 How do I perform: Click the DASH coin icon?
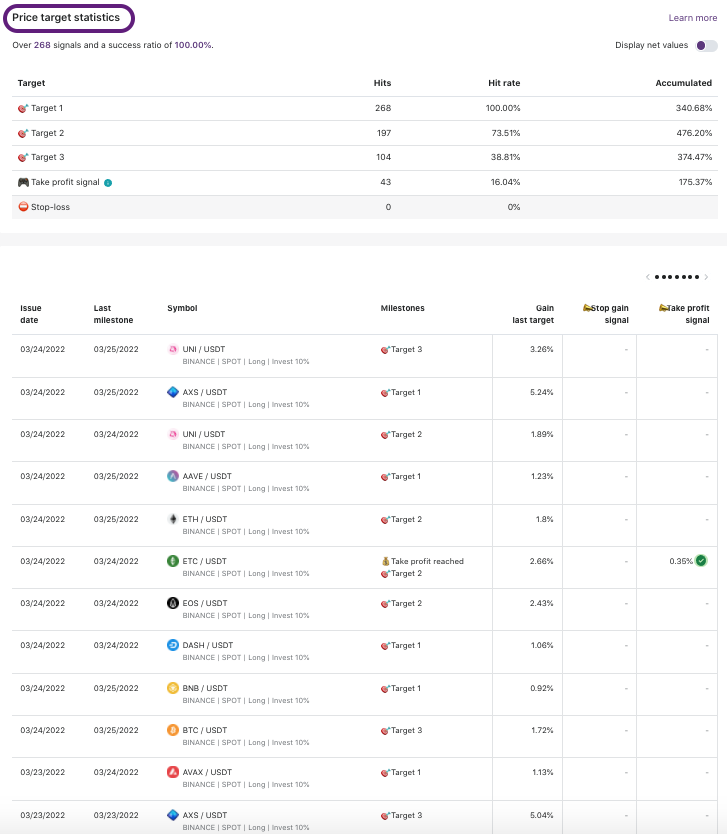point(173,645)
